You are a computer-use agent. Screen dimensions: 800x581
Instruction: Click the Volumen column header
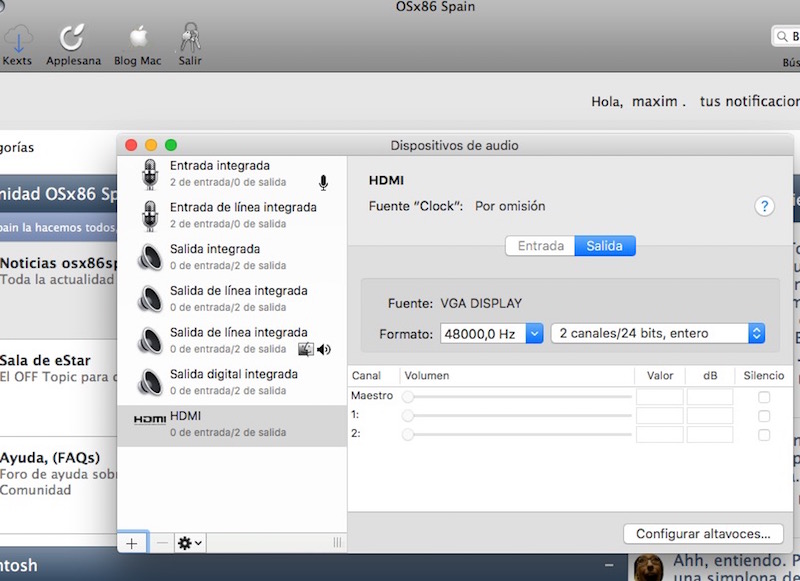point(427,375)
